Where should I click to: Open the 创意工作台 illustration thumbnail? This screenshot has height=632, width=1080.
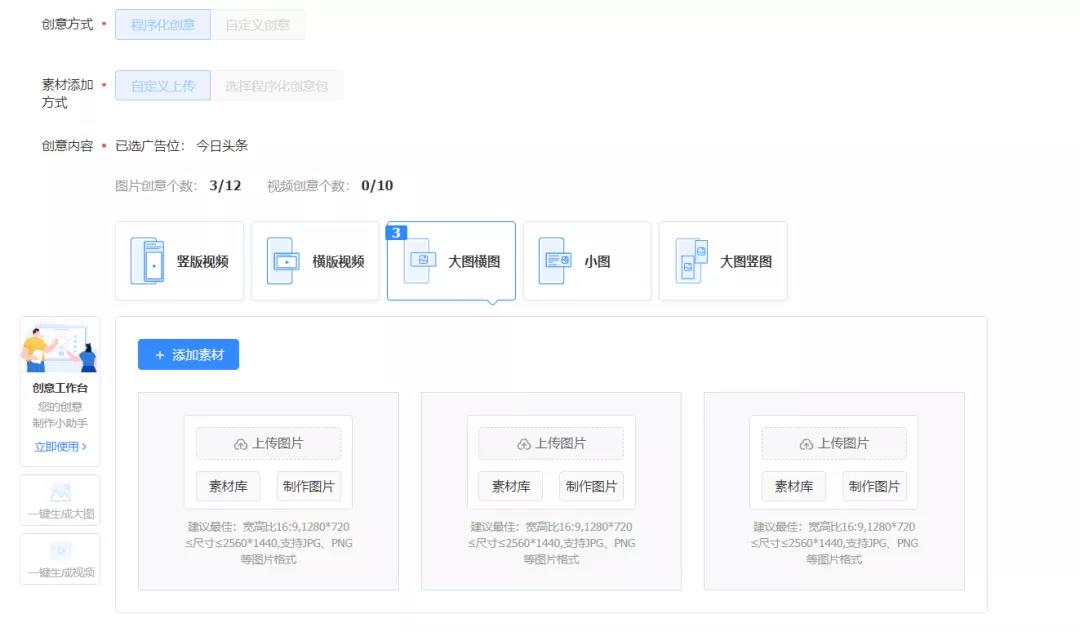(x=60, y=348)
